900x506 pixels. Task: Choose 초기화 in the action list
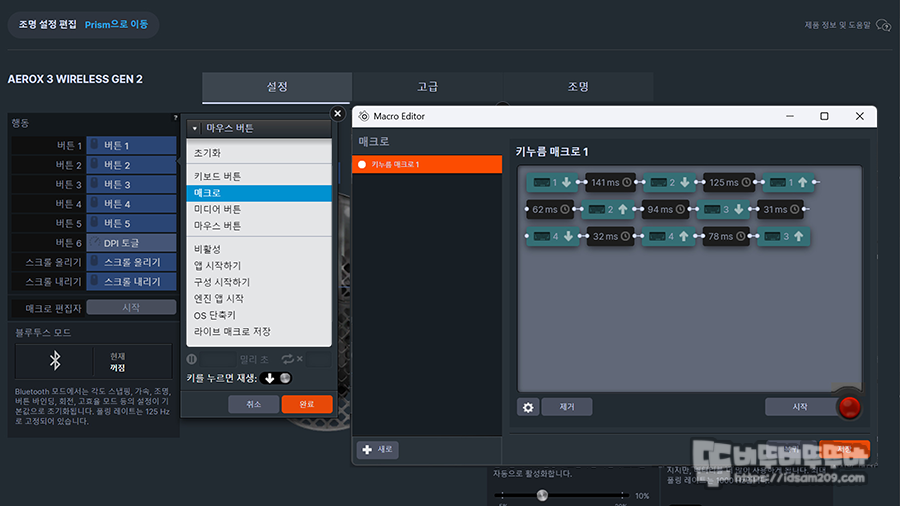tap(259, 153)
